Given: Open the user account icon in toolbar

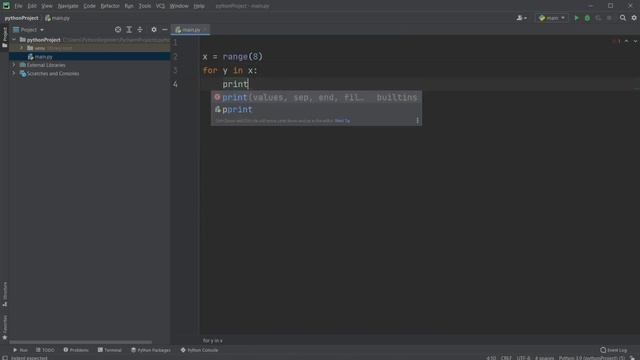Looking at the screenshot, I should coord(521,18).
